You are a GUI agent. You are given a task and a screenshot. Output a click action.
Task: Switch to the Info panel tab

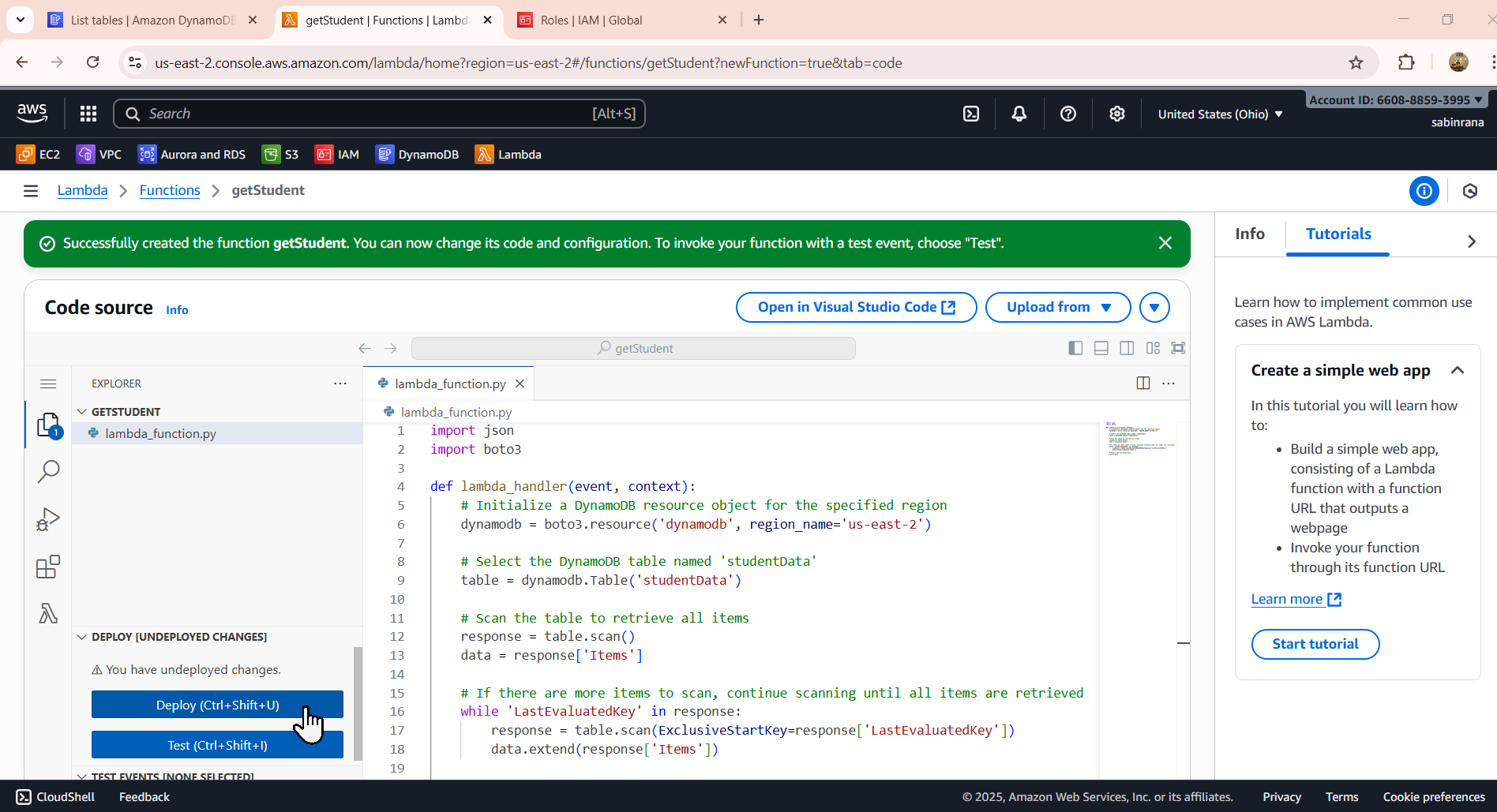(1250, 234)
